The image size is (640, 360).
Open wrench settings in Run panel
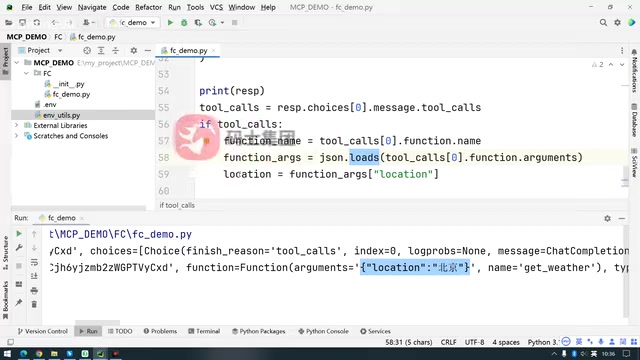pos(19,248)
